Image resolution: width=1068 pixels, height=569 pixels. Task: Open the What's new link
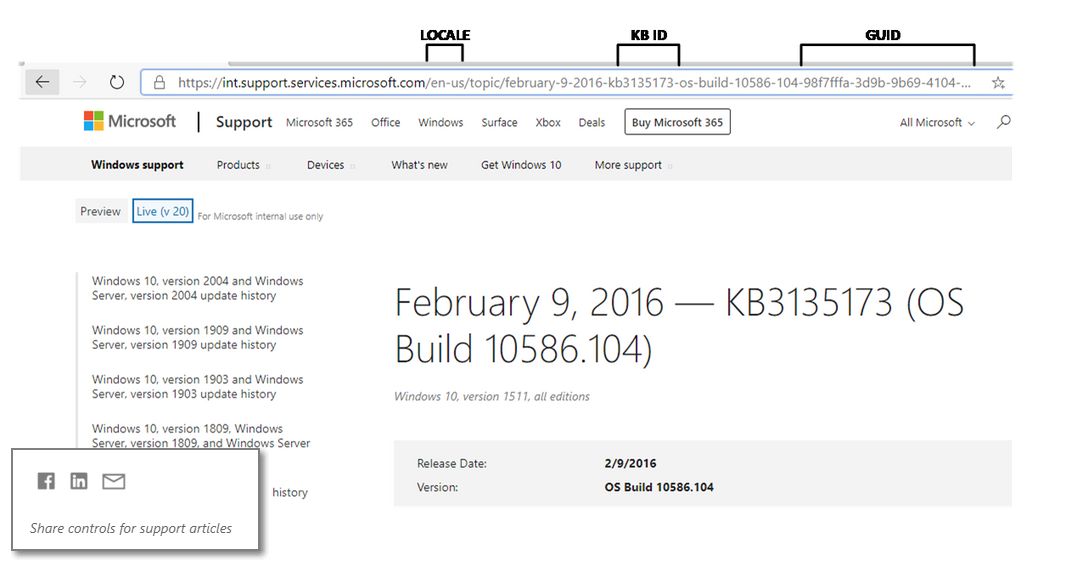pyautogui.click(x=420, y=165)
